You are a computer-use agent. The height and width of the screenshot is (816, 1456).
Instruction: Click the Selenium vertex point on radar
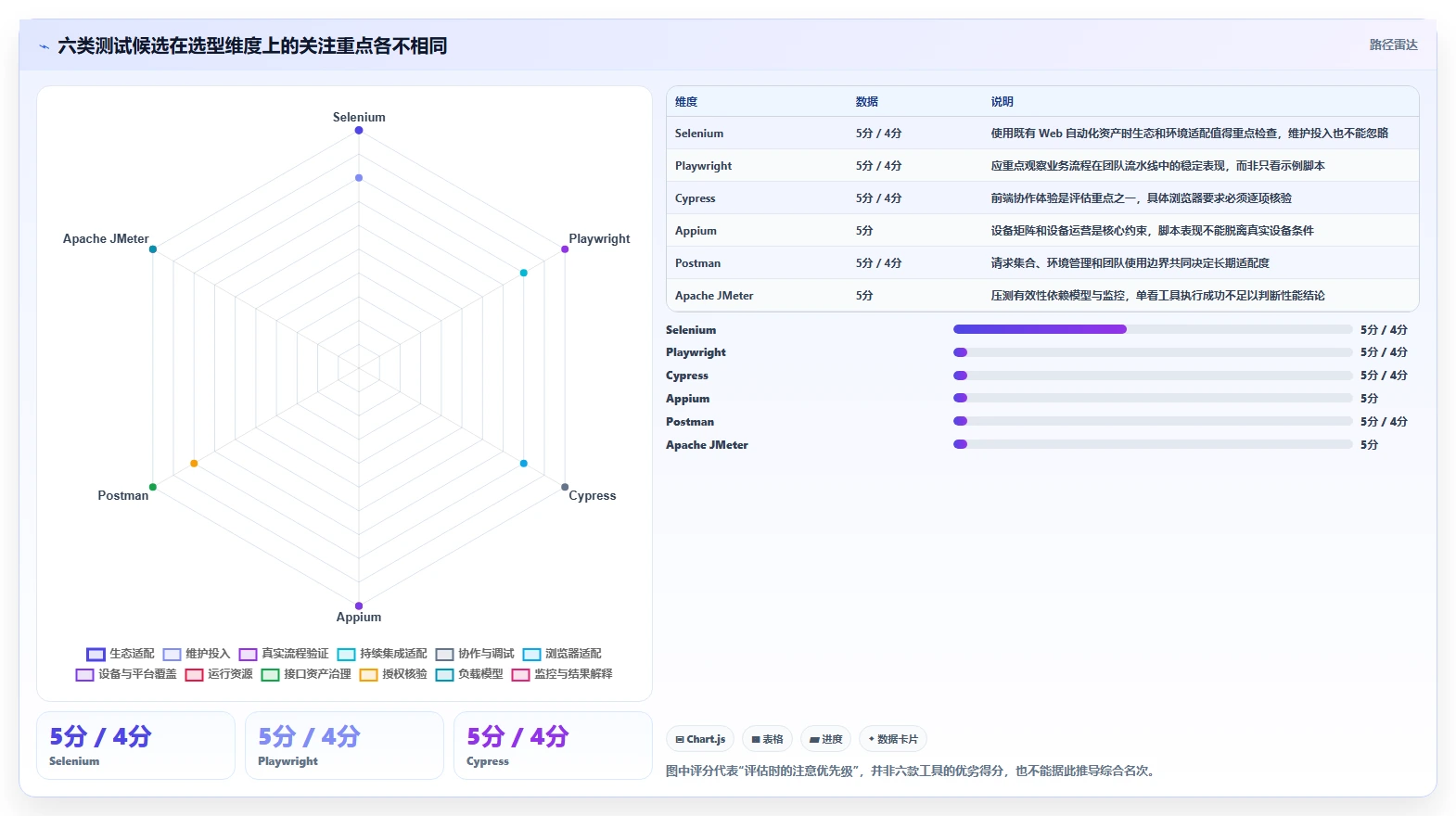point(359,130)
